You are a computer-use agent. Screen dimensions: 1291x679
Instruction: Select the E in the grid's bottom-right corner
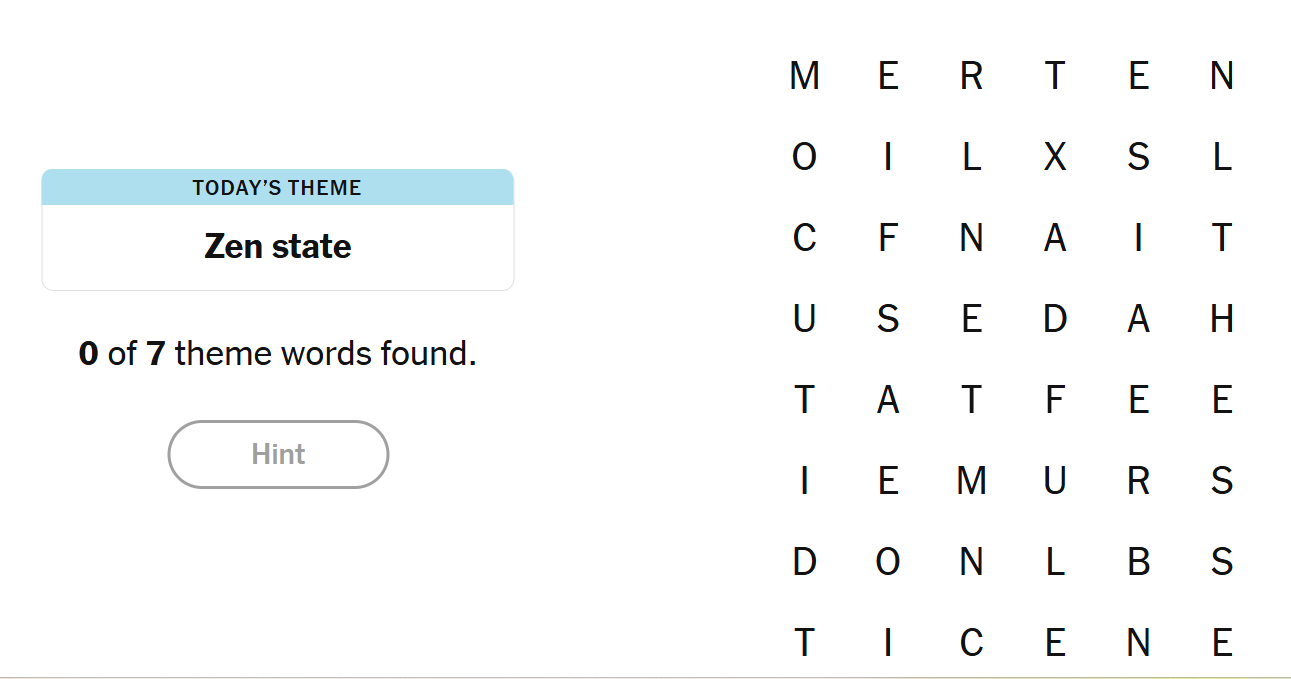1222,642
